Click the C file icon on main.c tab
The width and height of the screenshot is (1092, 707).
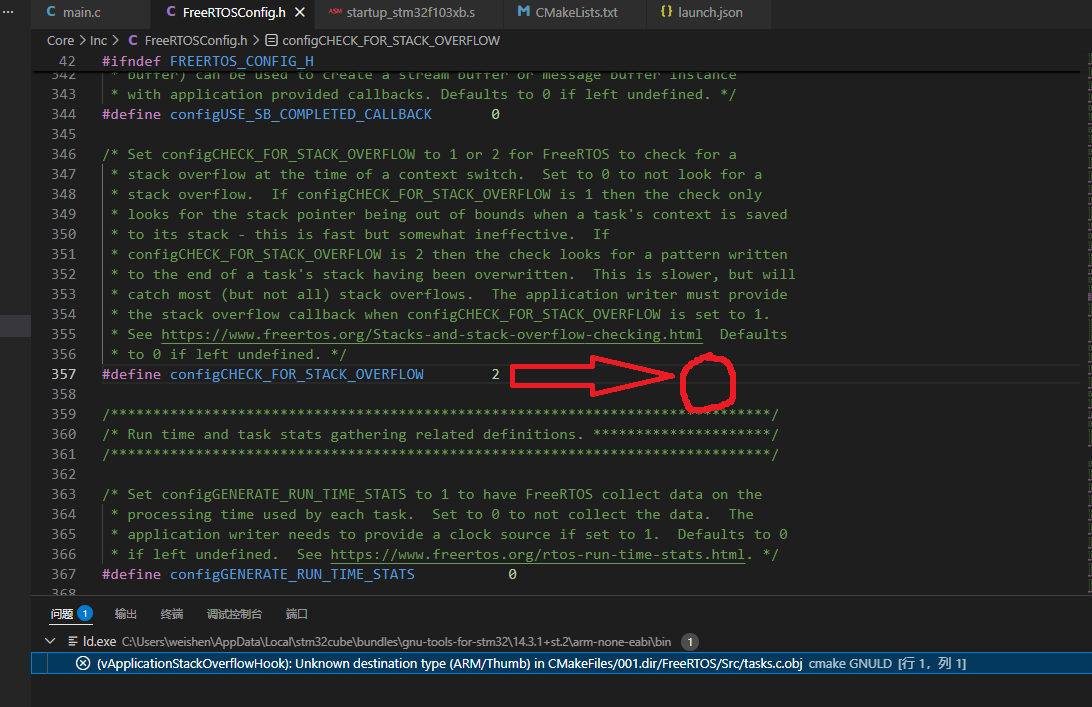51,12
